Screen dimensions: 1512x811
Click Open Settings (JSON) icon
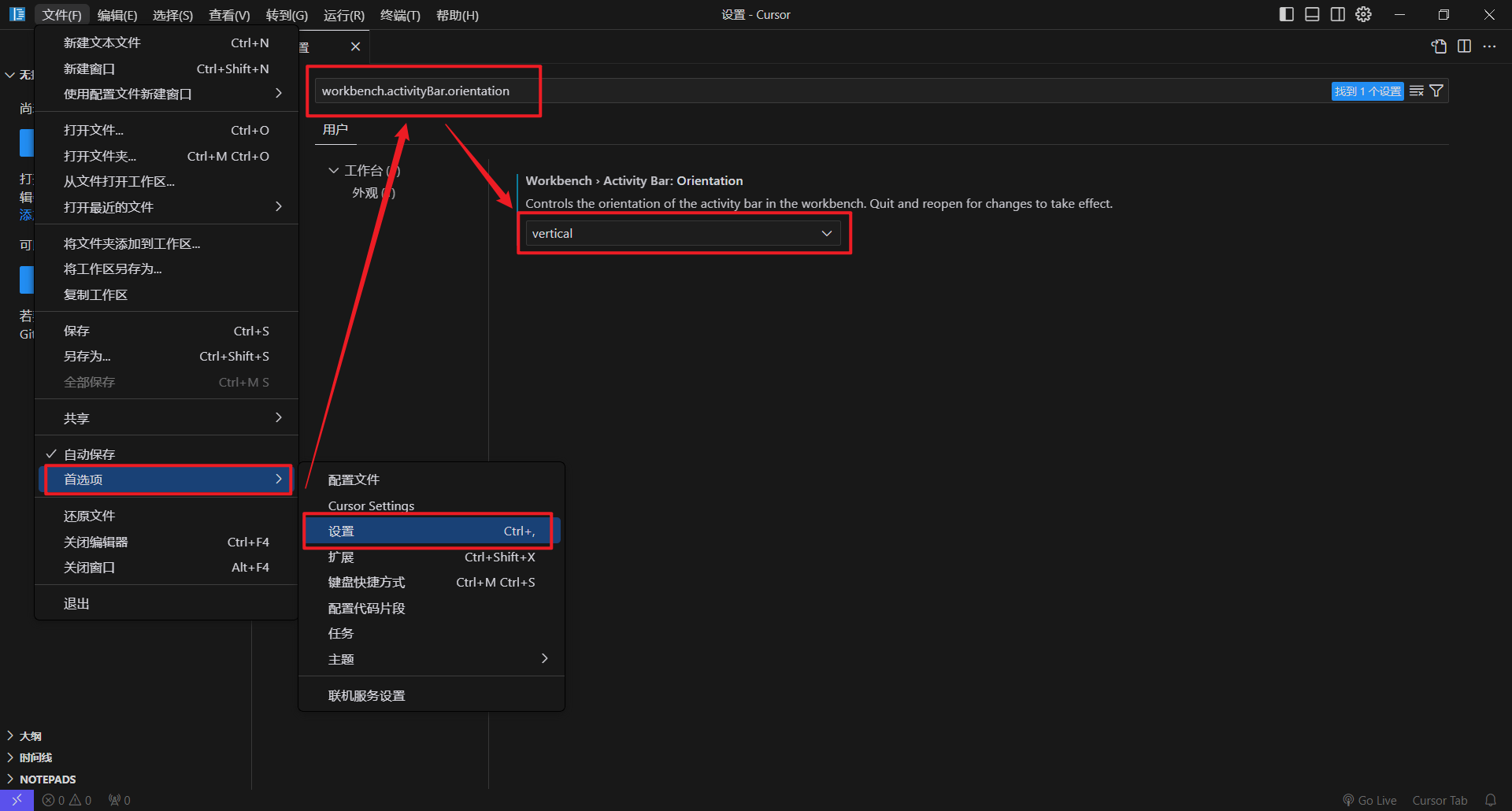tap(1439, 46)
